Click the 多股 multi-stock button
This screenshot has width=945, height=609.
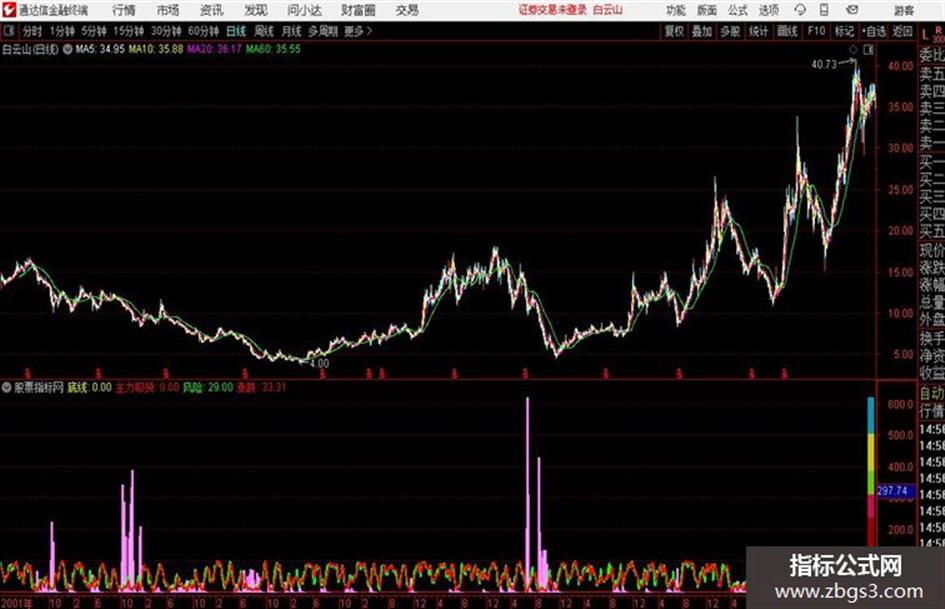[730, 31]
